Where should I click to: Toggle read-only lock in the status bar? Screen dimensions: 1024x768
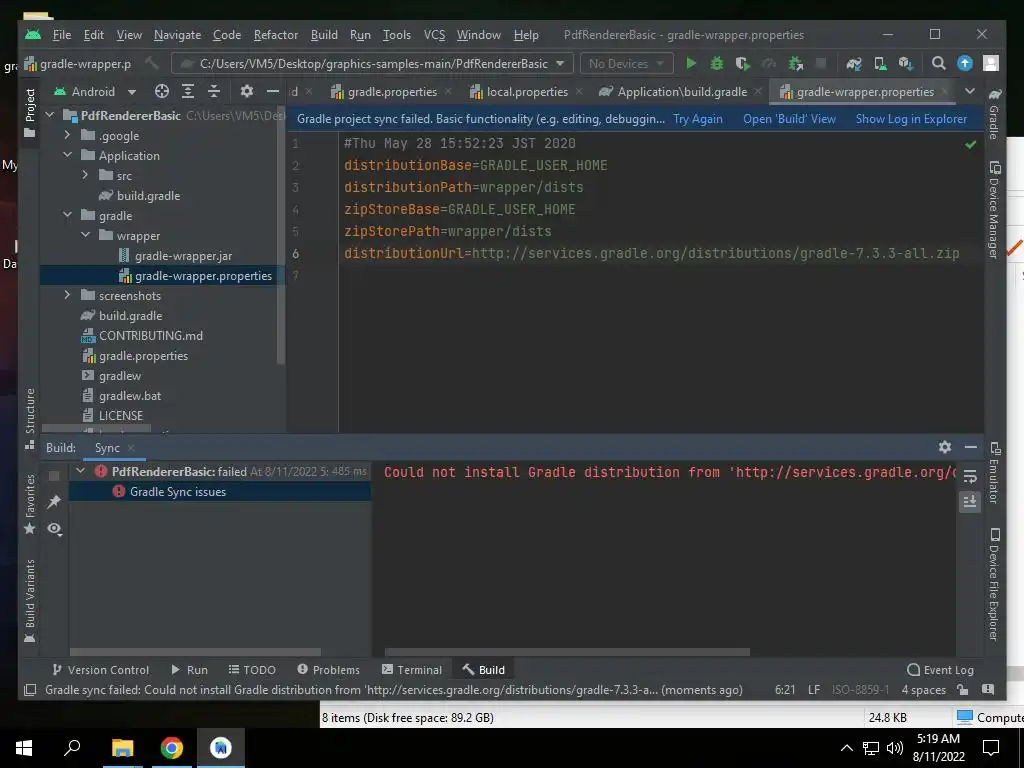[x=962, y=690]
